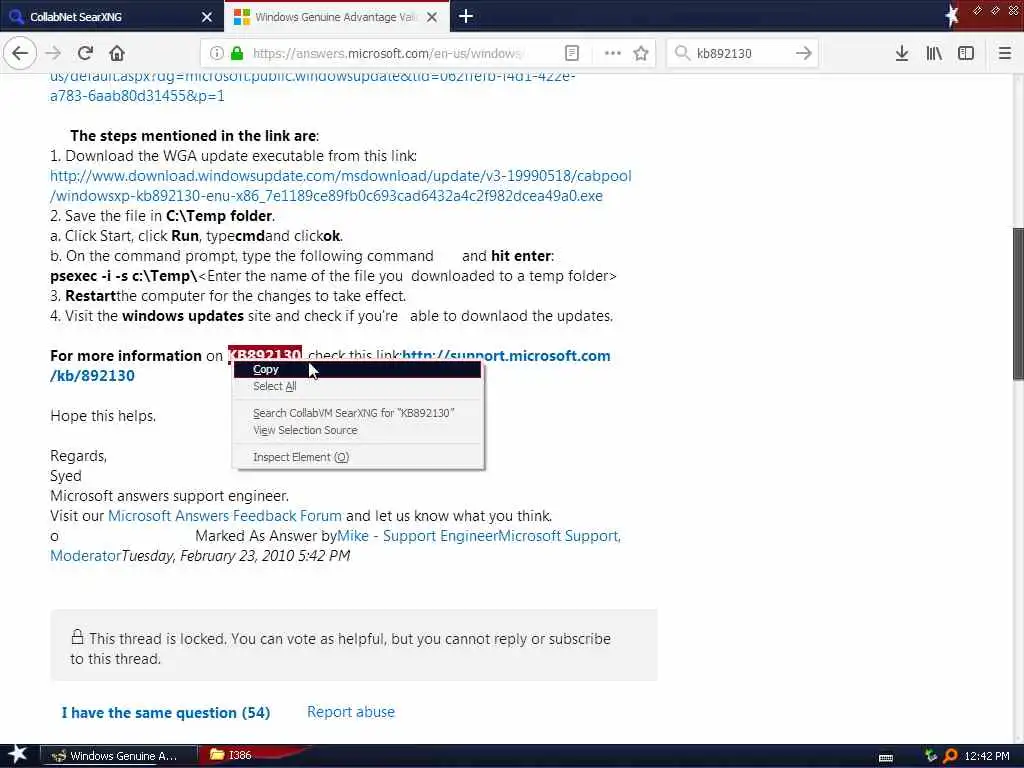Open the hamburger application menu
Viewport: 1024px width, 768px height.
pyautogui.click(x=1005, y=53)
